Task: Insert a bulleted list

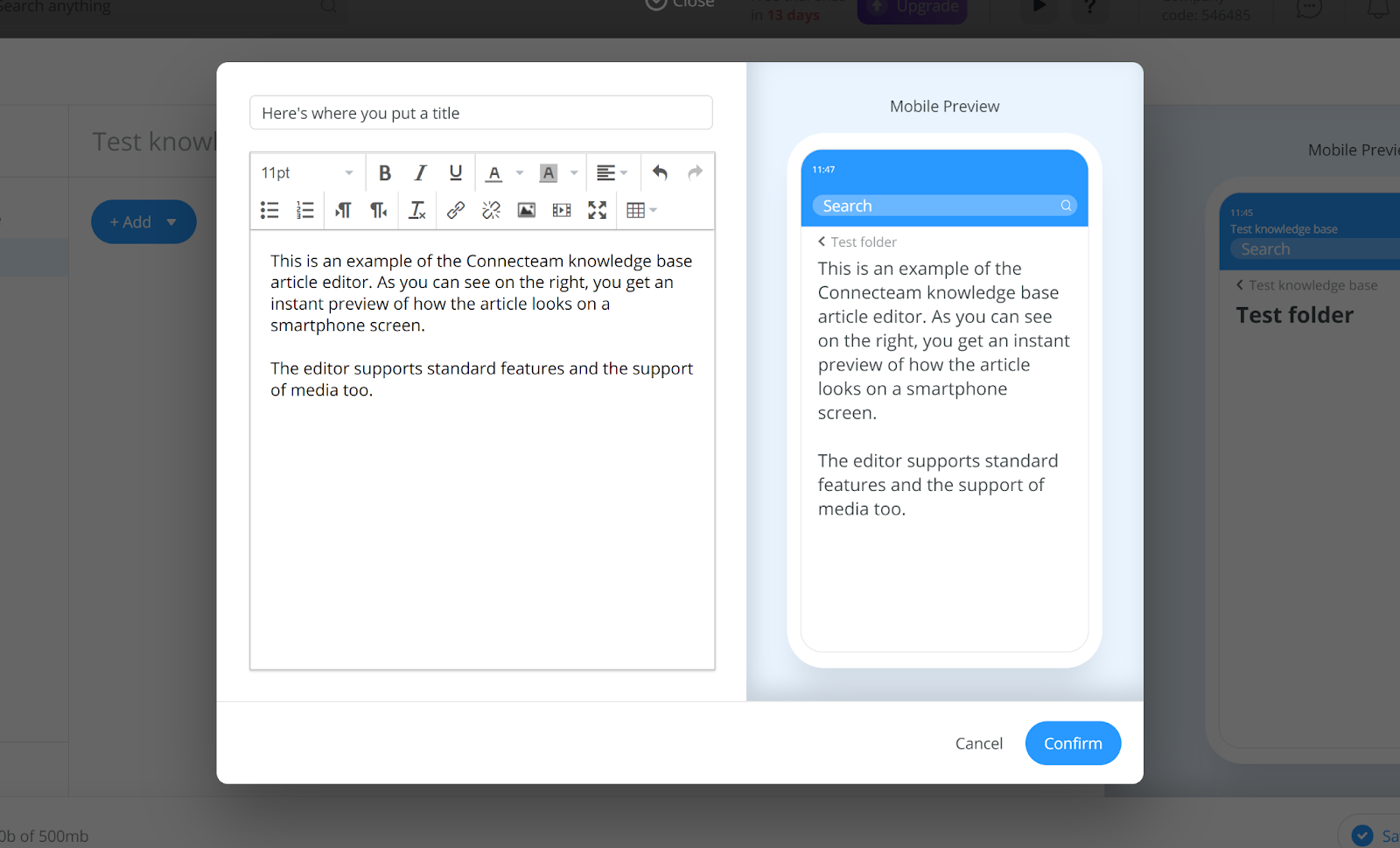Action: pos(269,210)
